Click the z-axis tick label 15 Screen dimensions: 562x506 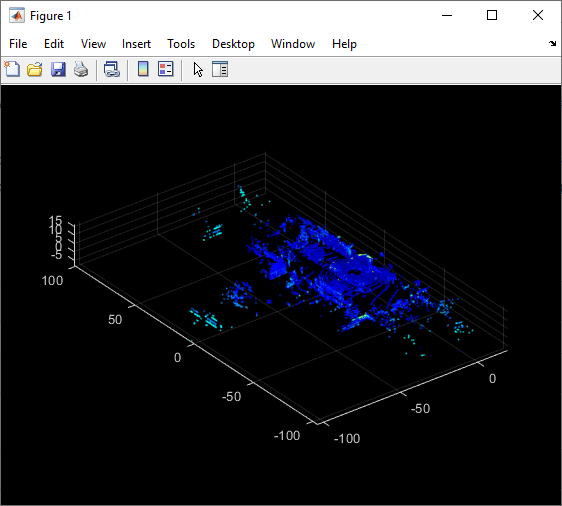pyautogui.click(x=56, y=220)
